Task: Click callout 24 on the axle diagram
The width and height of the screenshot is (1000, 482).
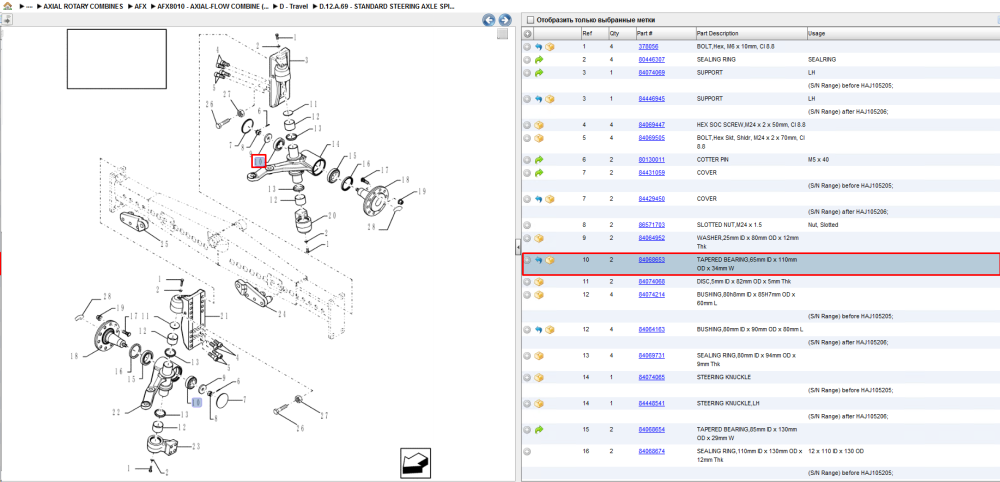Action: [283, 313]
